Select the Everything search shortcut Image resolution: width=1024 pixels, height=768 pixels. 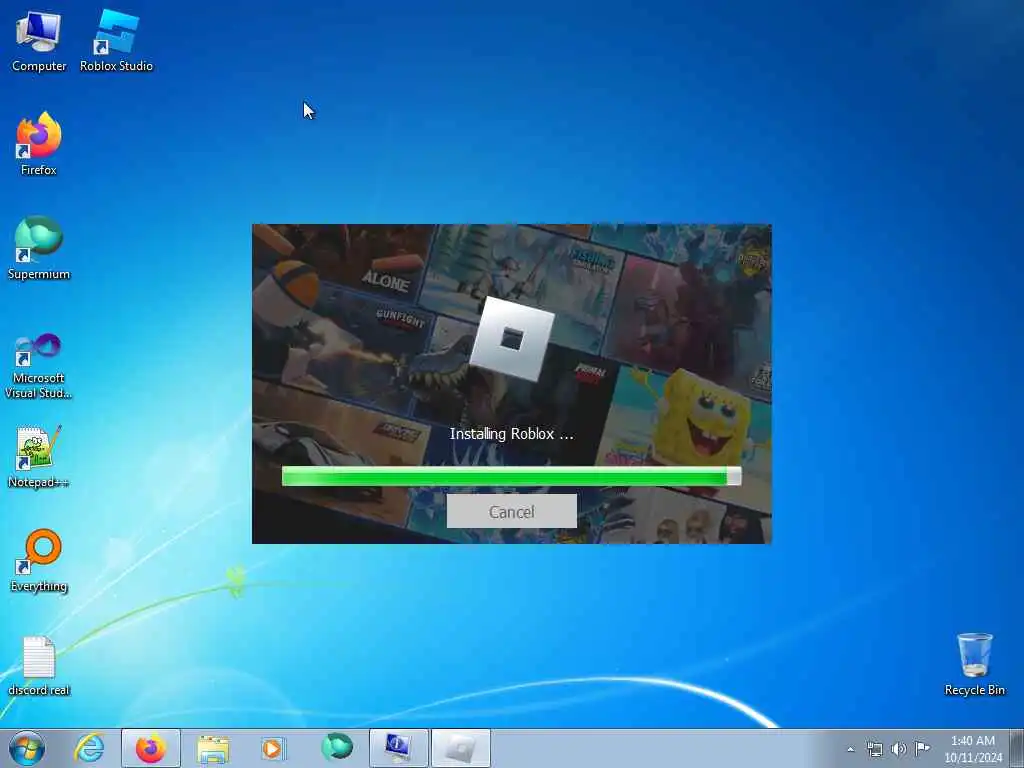point(39,561)
